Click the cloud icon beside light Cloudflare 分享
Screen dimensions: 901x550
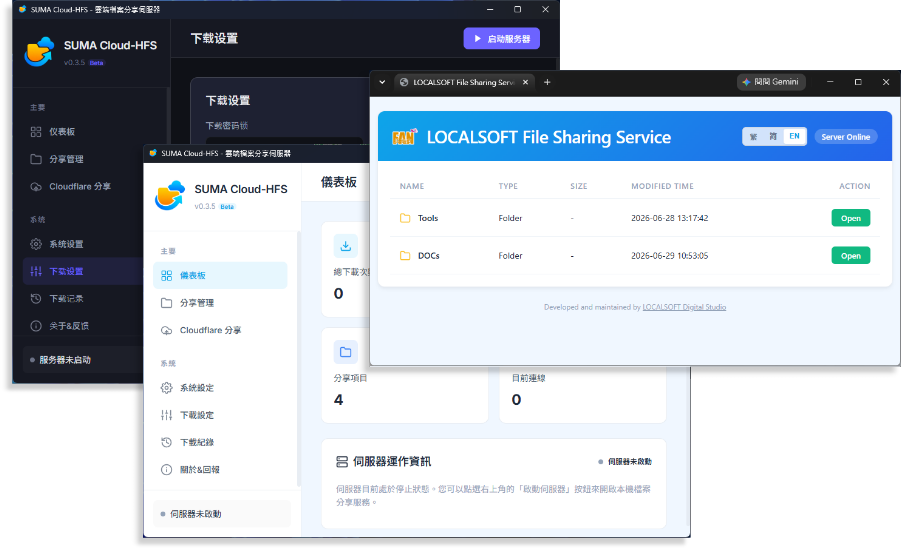167,330
